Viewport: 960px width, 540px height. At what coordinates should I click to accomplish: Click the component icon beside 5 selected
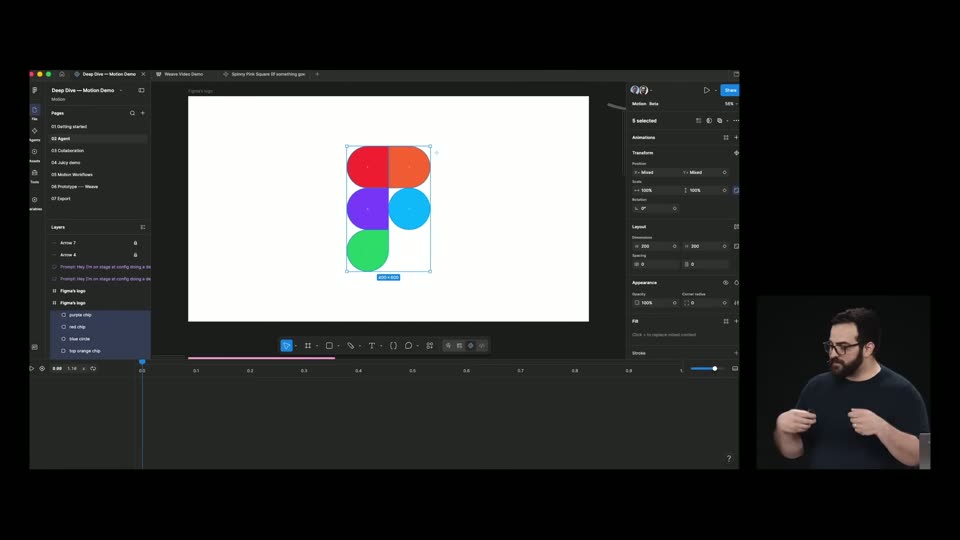pos(699,121)
